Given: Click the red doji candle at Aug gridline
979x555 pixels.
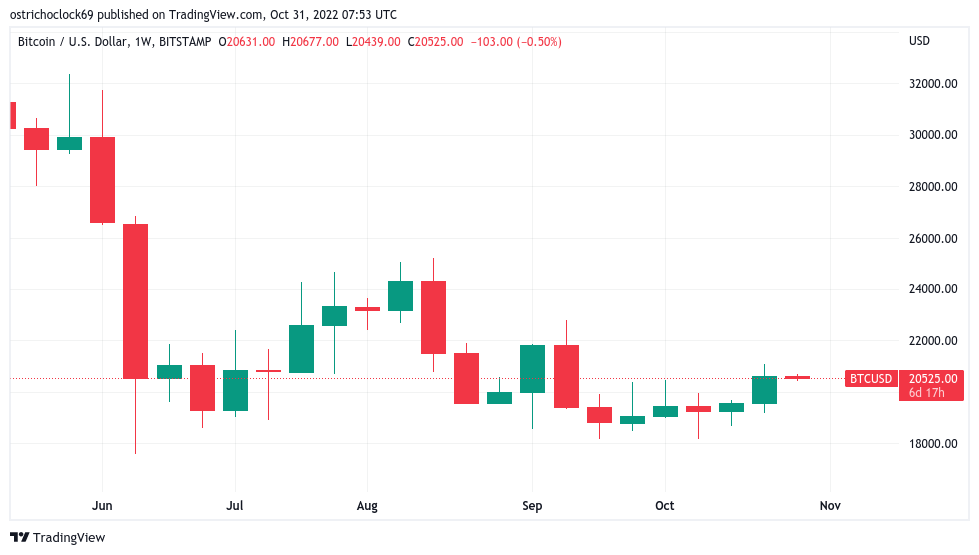Looking at the screenshot, I should [x=367, y=308].
